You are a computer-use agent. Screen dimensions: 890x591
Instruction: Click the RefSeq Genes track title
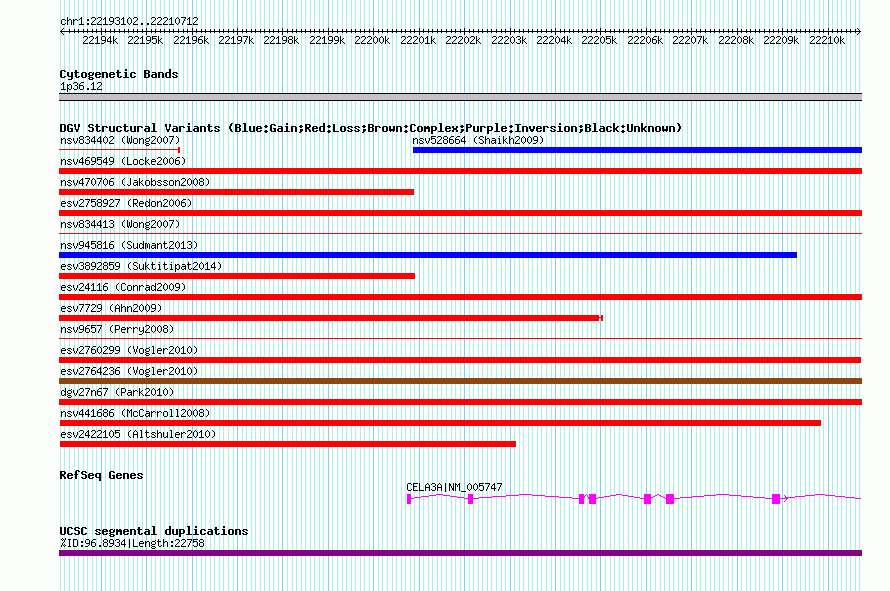(x=101, y=475)
